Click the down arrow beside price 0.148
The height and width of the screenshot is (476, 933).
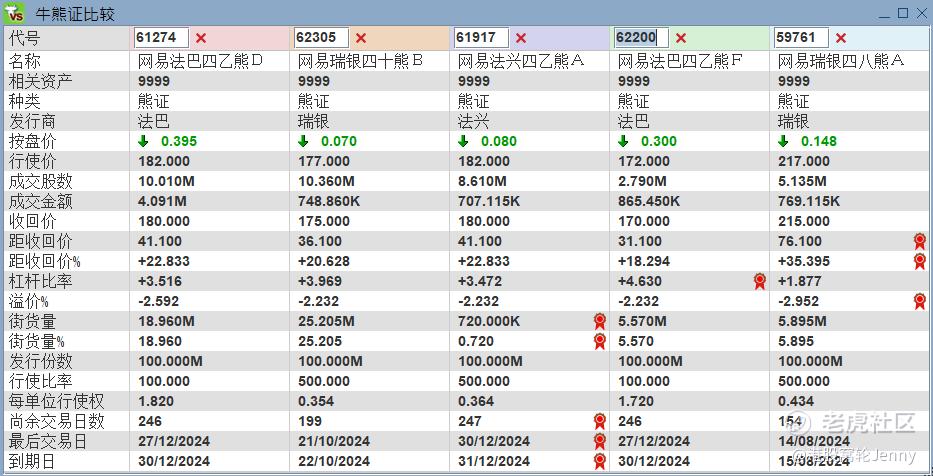(x=783, y=141)
